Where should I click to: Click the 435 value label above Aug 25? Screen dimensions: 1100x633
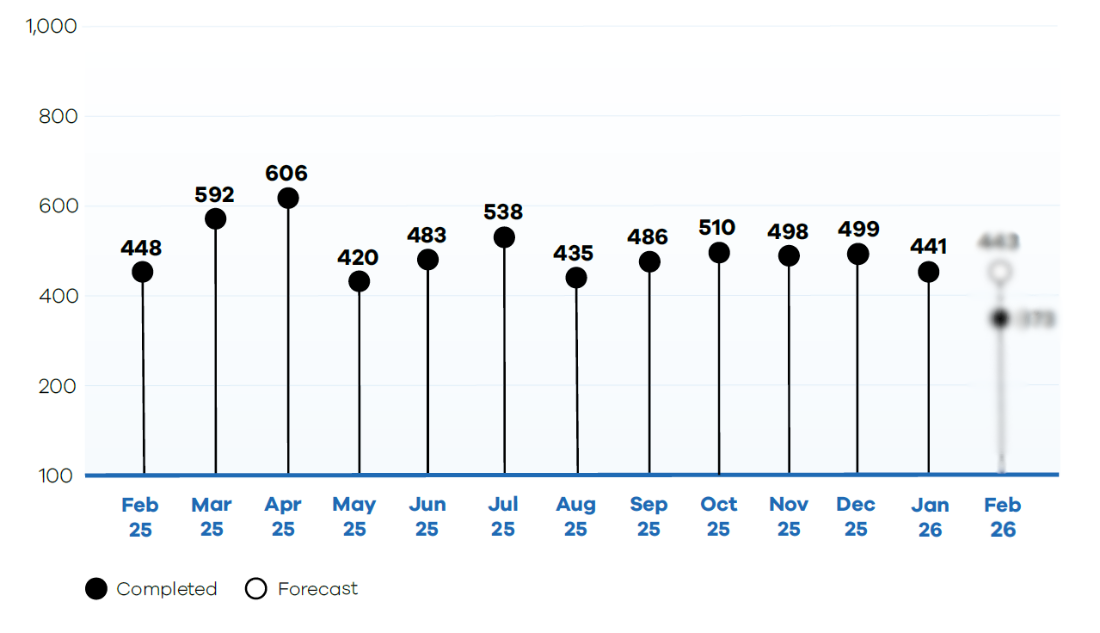573,253
